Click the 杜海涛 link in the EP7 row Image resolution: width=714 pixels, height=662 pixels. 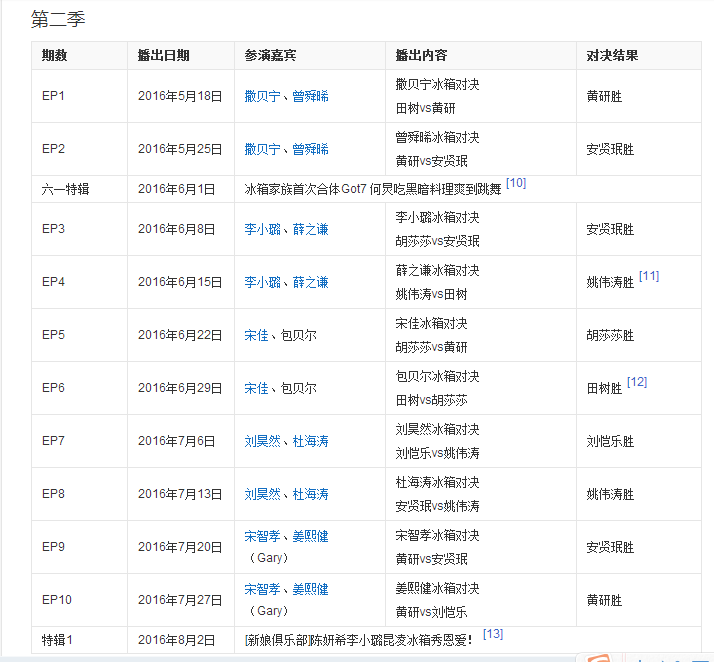pos(310,441)
